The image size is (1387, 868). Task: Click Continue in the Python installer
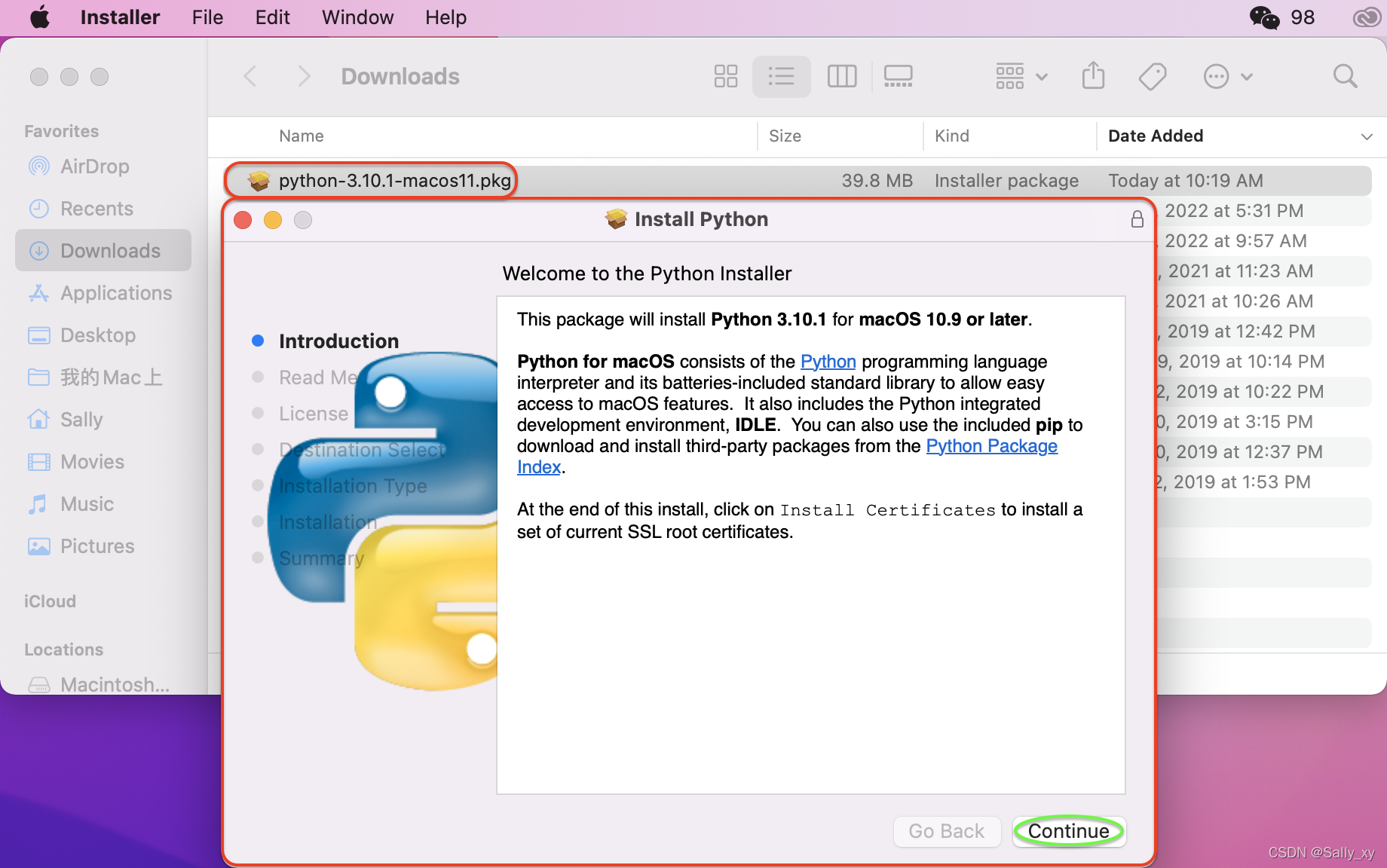tap(1069, 831)
